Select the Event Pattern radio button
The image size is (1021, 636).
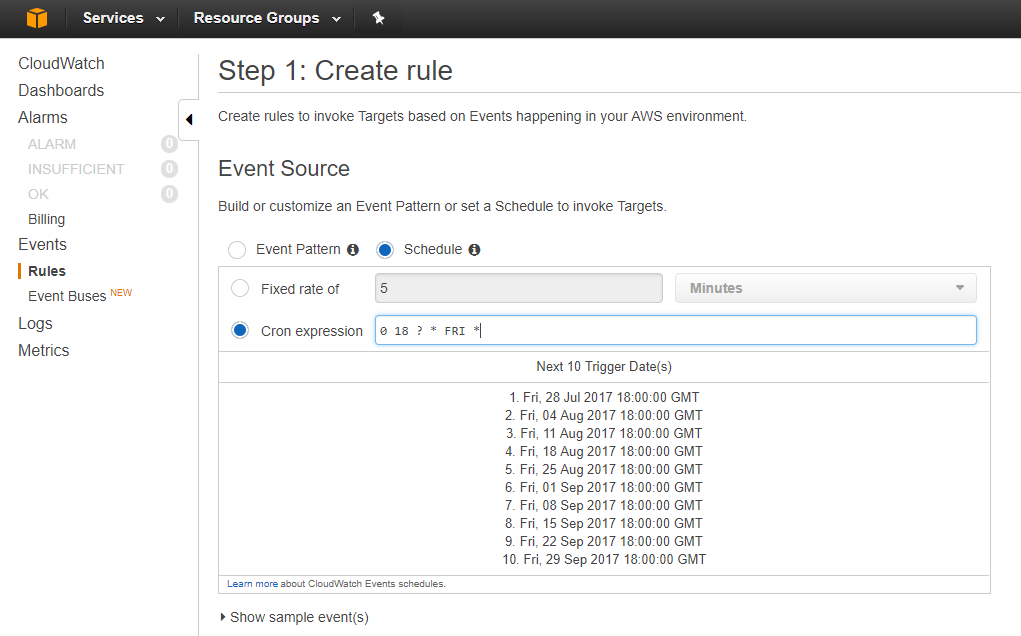click(237, 250)
